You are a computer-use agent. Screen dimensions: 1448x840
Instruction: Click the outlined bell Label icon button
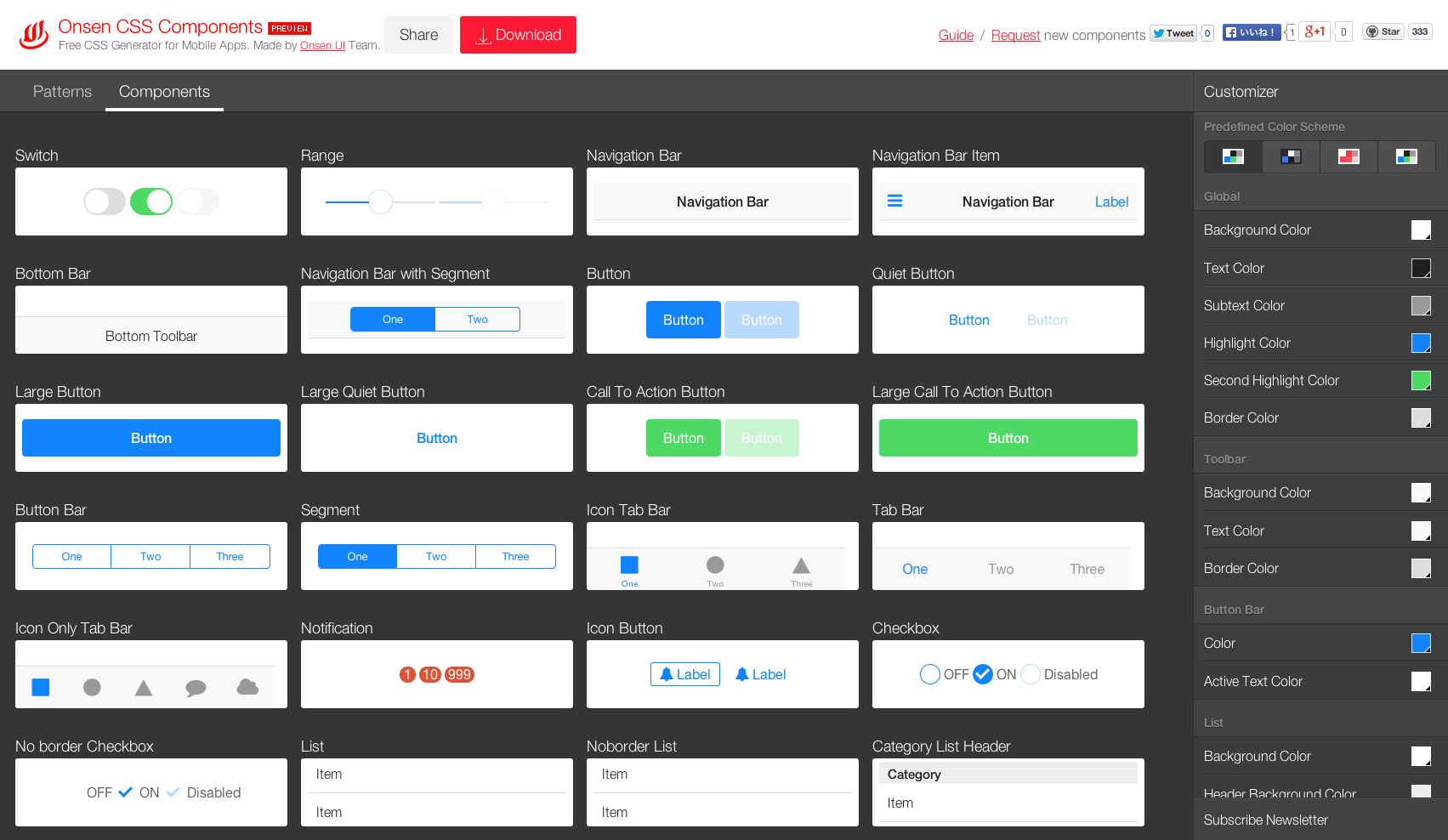(684, 674)
